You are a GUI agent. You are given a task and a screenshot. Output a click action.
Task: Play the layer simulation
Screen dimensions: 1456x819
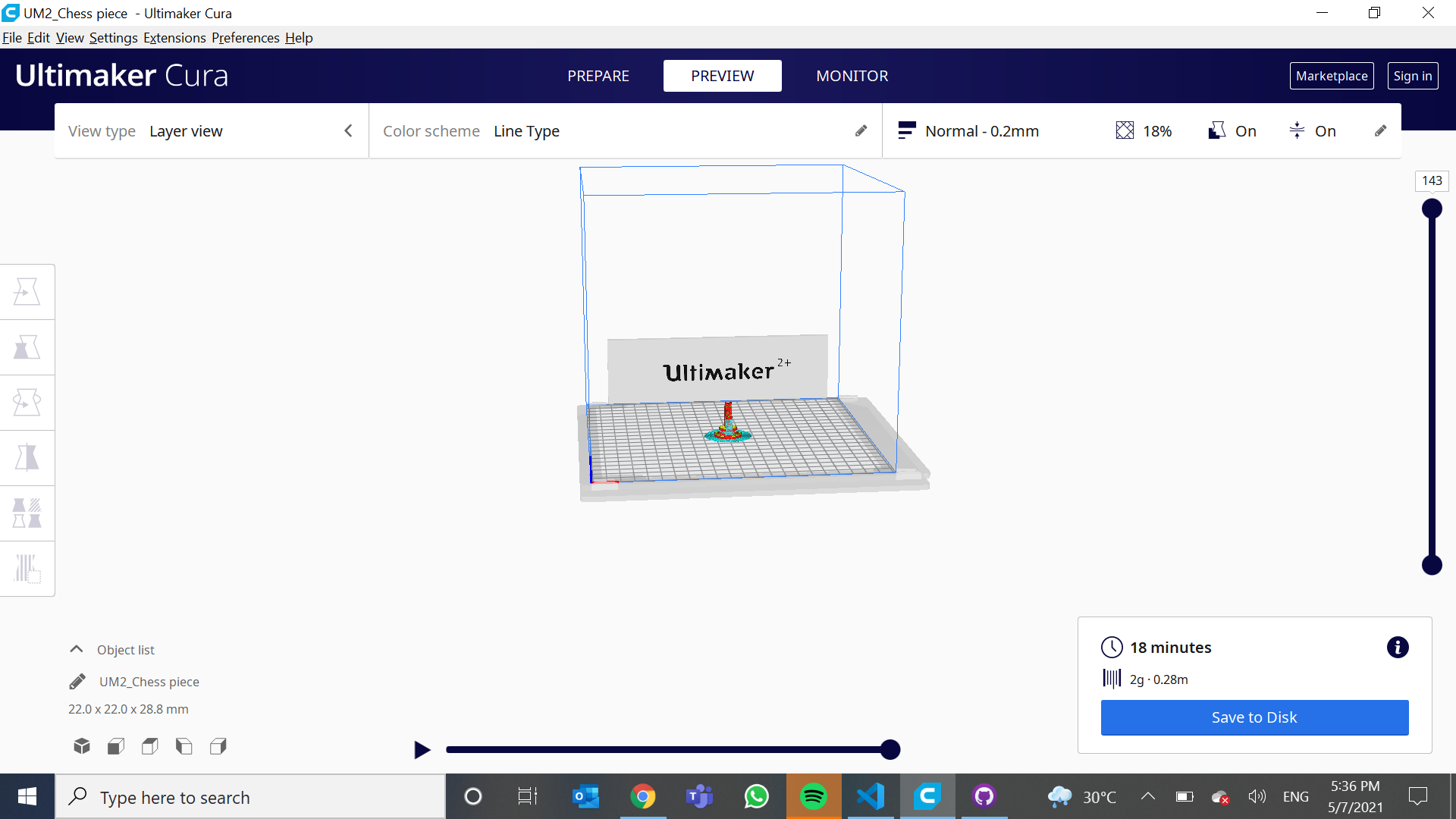pyautogui.click(x=422, y=750)
